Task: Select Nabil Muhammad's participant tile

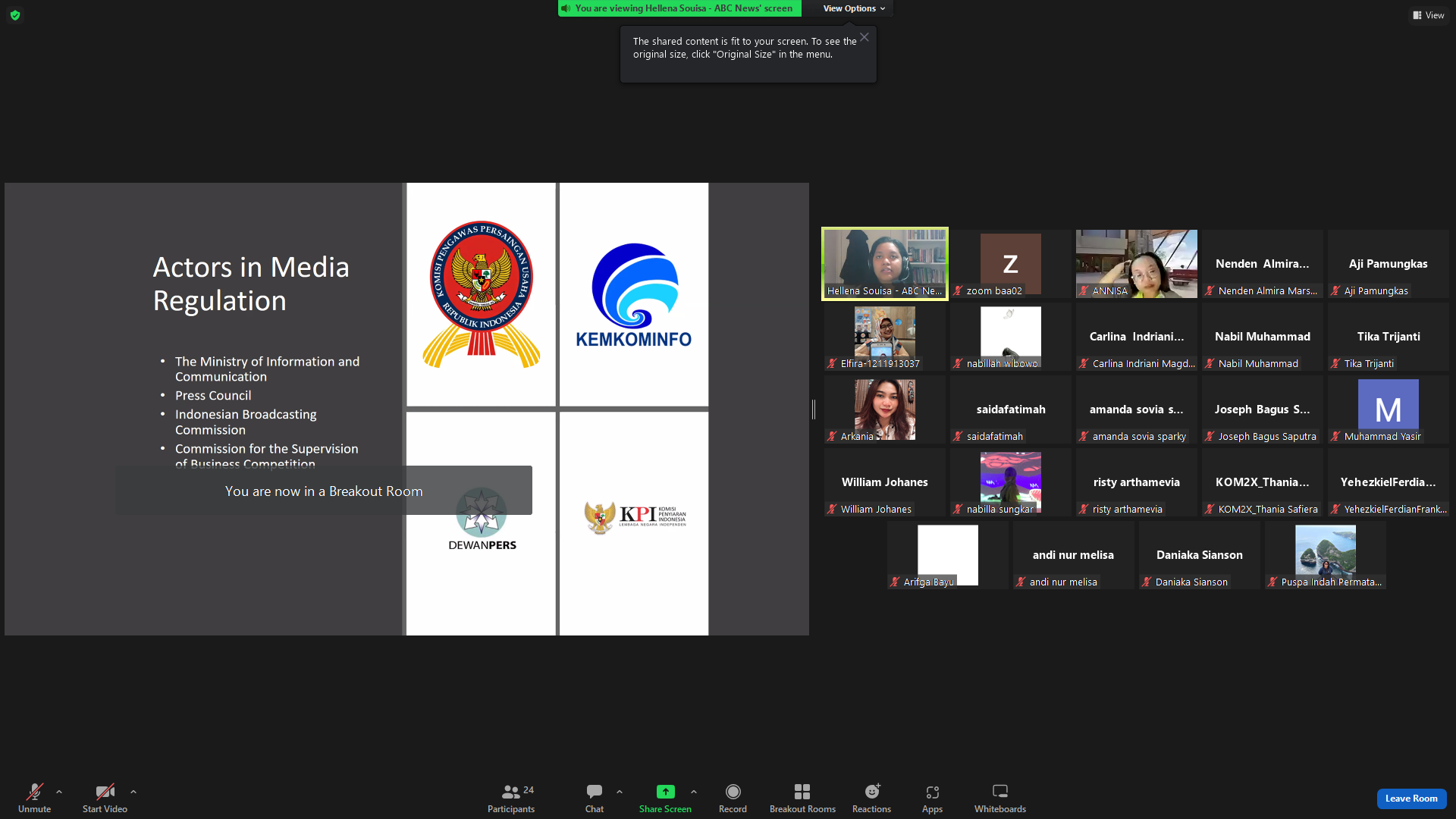Action: [x=1263, y=337]
